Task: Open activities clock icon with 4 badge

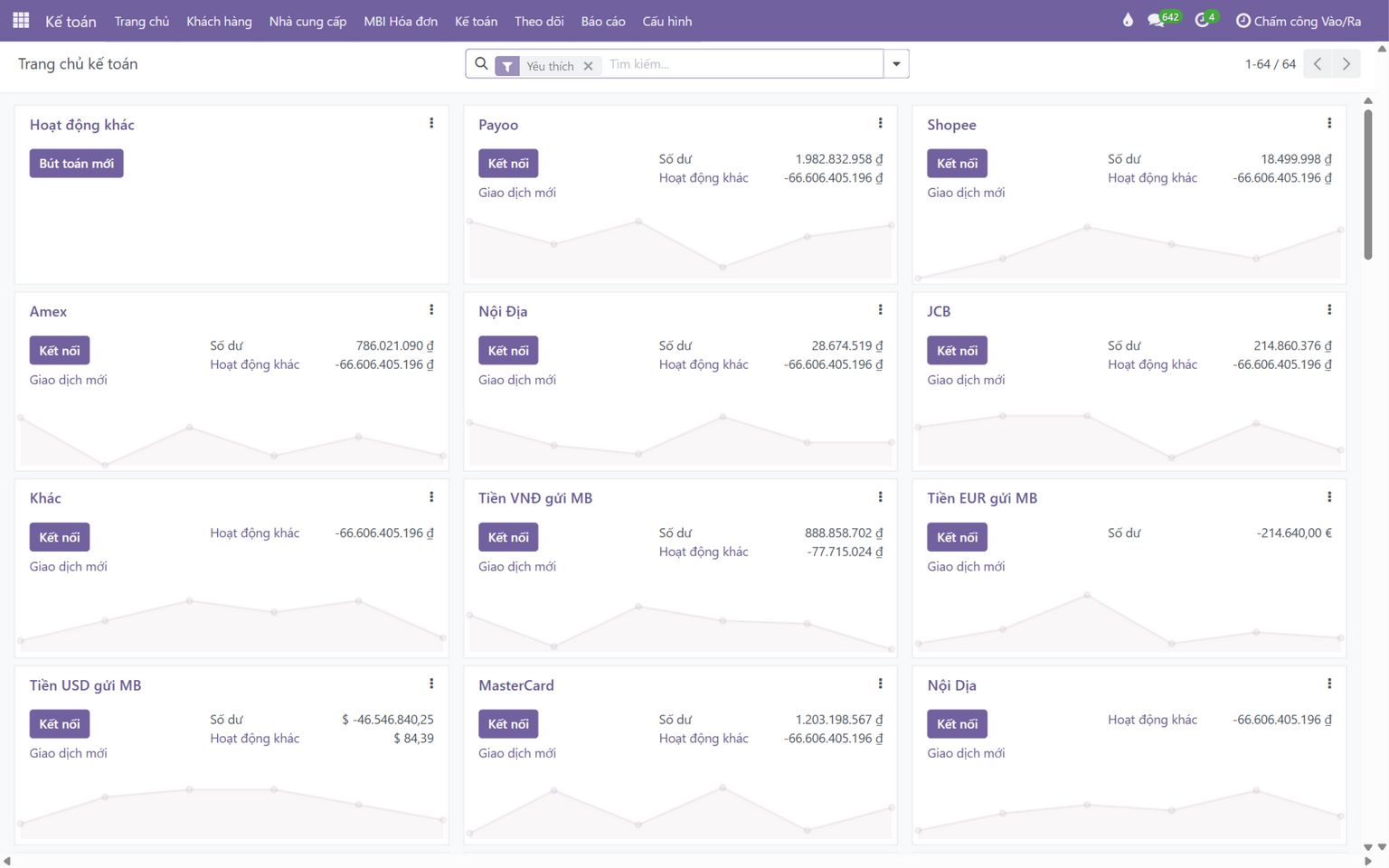Action: pos(1206,19)
